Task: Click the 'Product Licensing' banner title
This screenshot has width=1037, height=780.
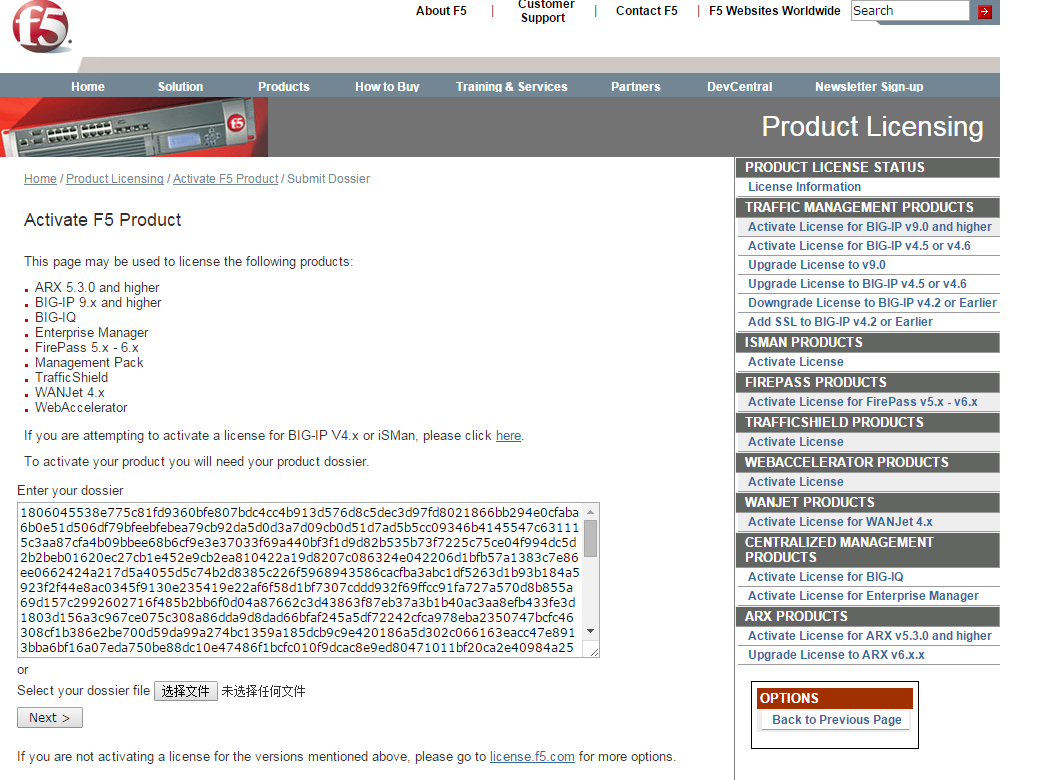Action: [x=872, y=127]
